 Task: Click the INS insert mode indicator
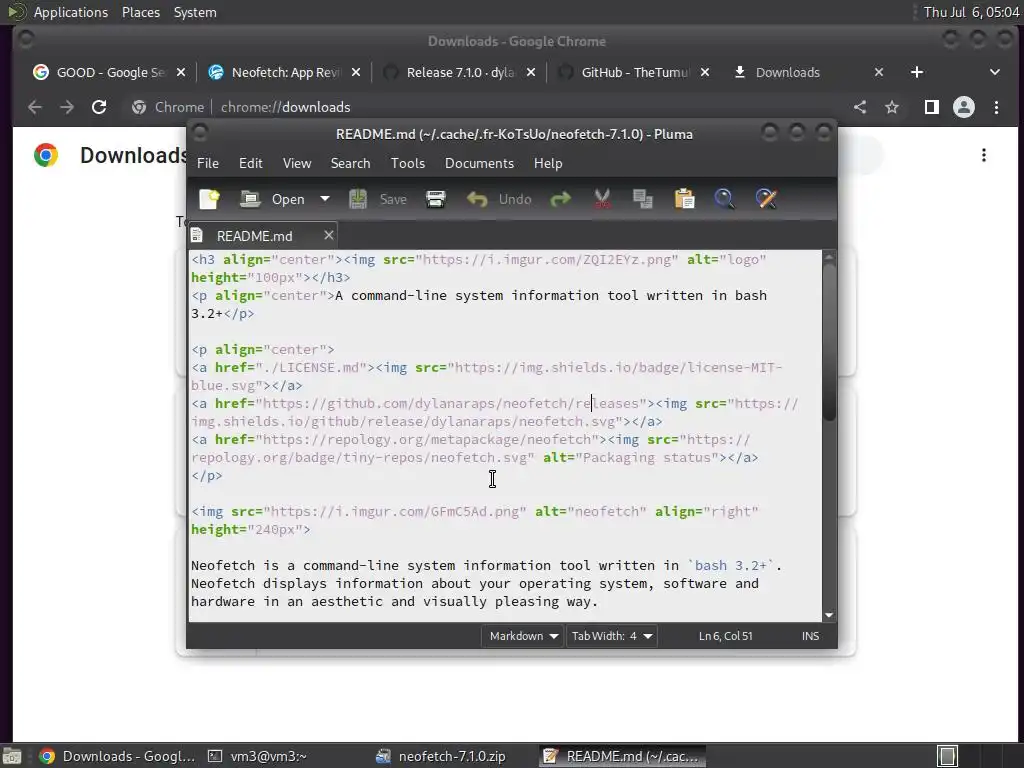point(810,636)
